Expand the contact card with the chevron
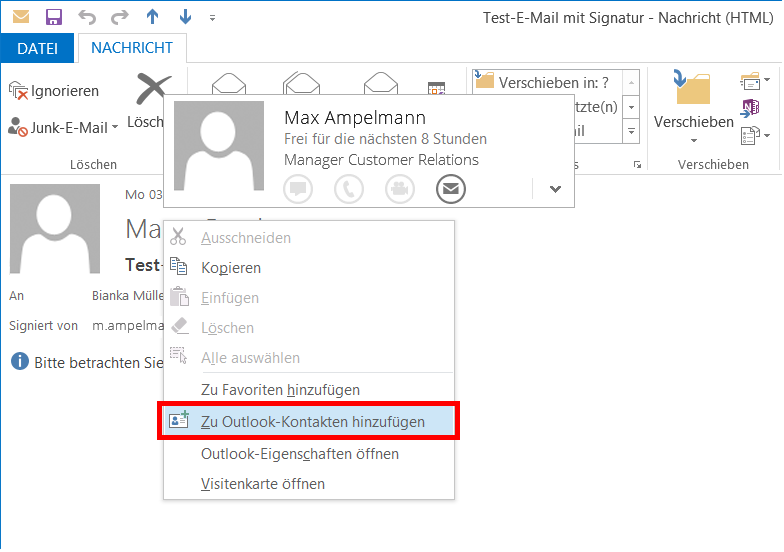 [555, 189]
